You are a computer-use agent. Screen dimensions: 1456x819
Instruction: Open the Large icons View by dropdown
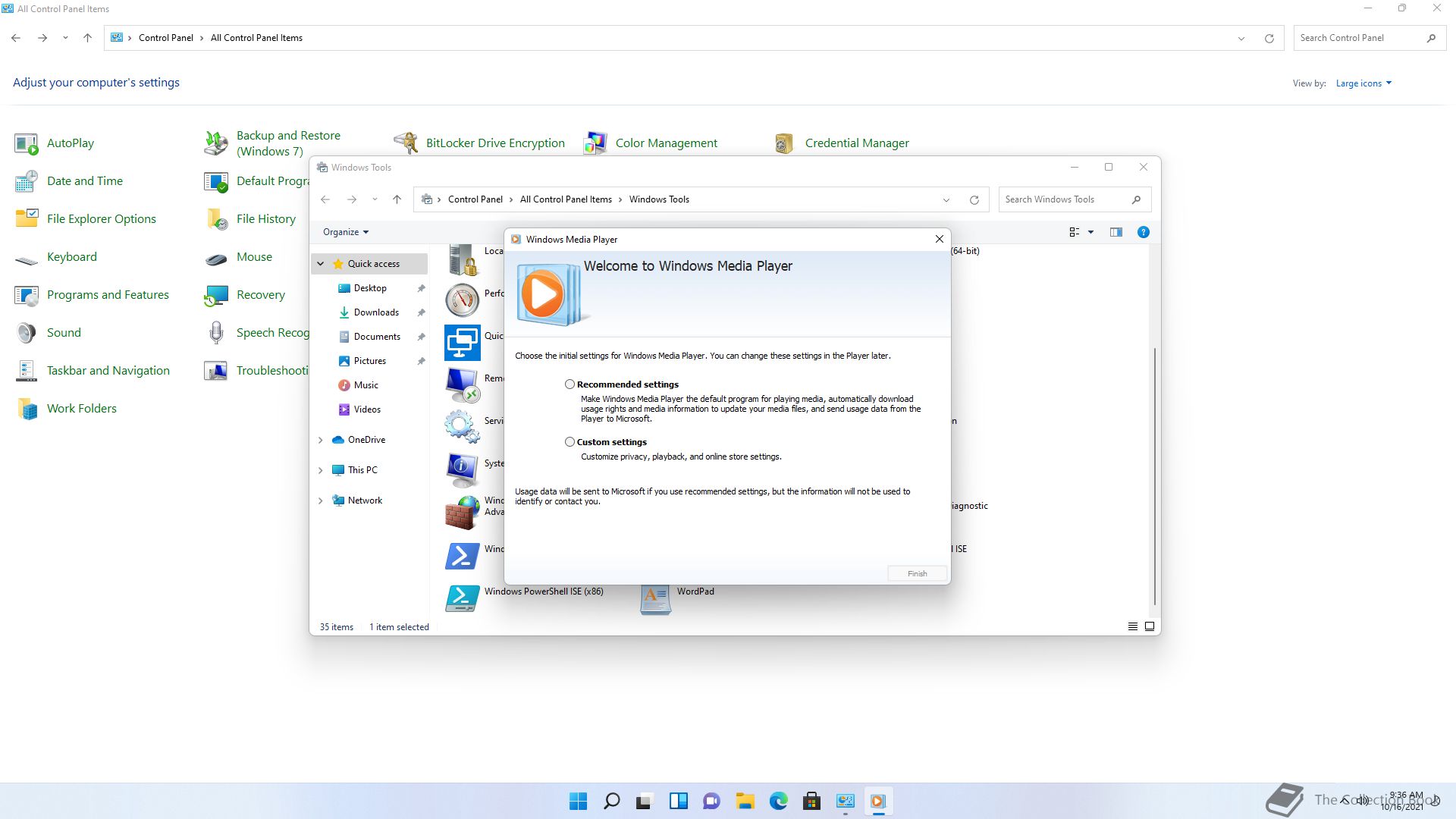[x=1363, y=83]
